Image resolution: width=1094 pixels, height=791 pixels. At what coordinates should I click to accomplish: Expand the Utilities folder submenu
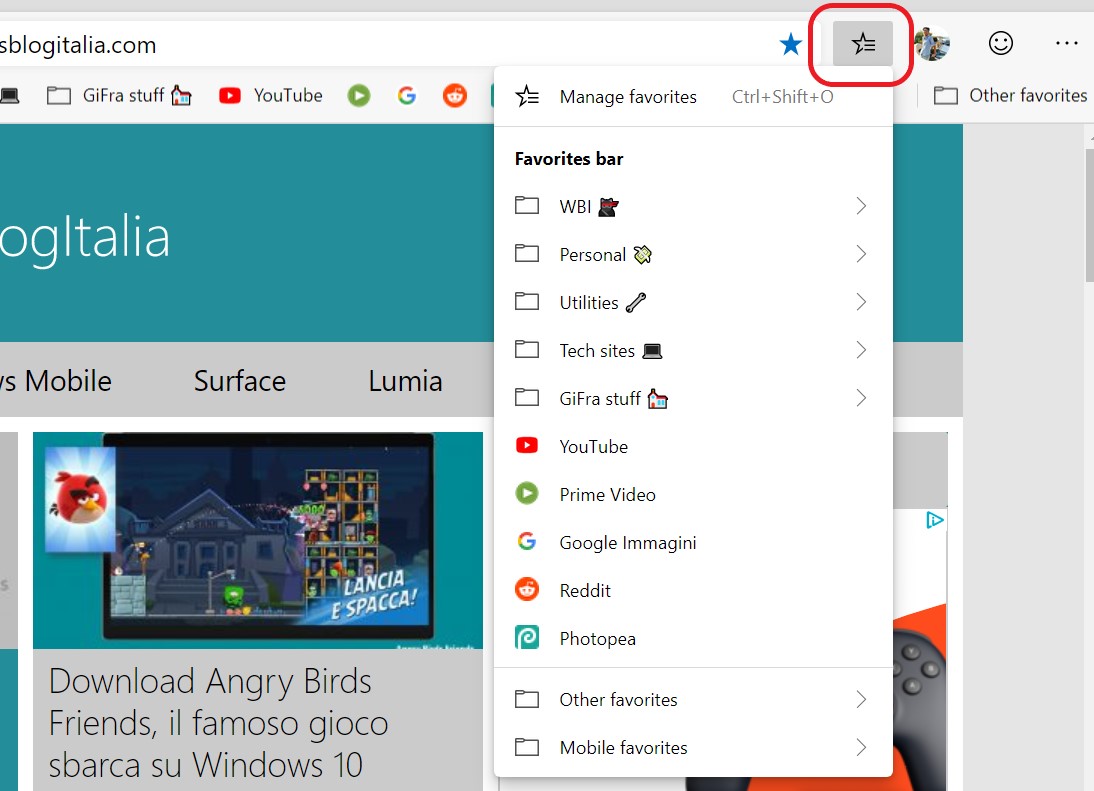coord(694,303)
